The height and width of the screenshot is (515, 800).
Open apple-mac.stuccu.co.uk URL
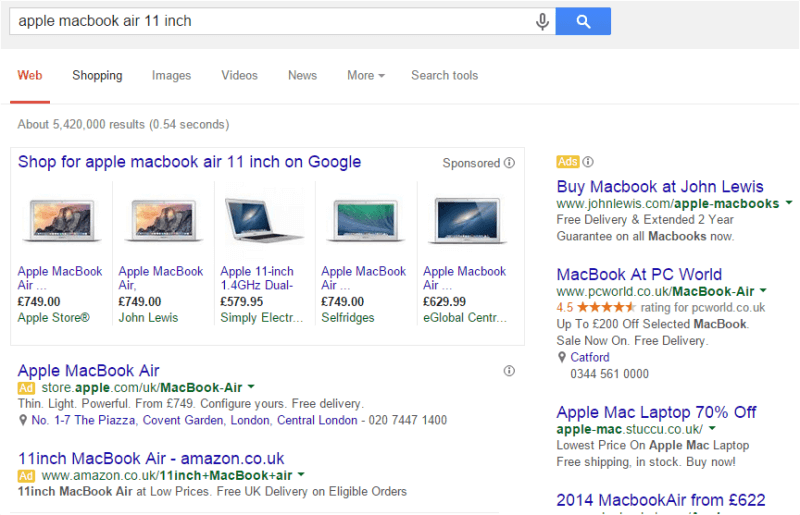click(x=630, y=429)
